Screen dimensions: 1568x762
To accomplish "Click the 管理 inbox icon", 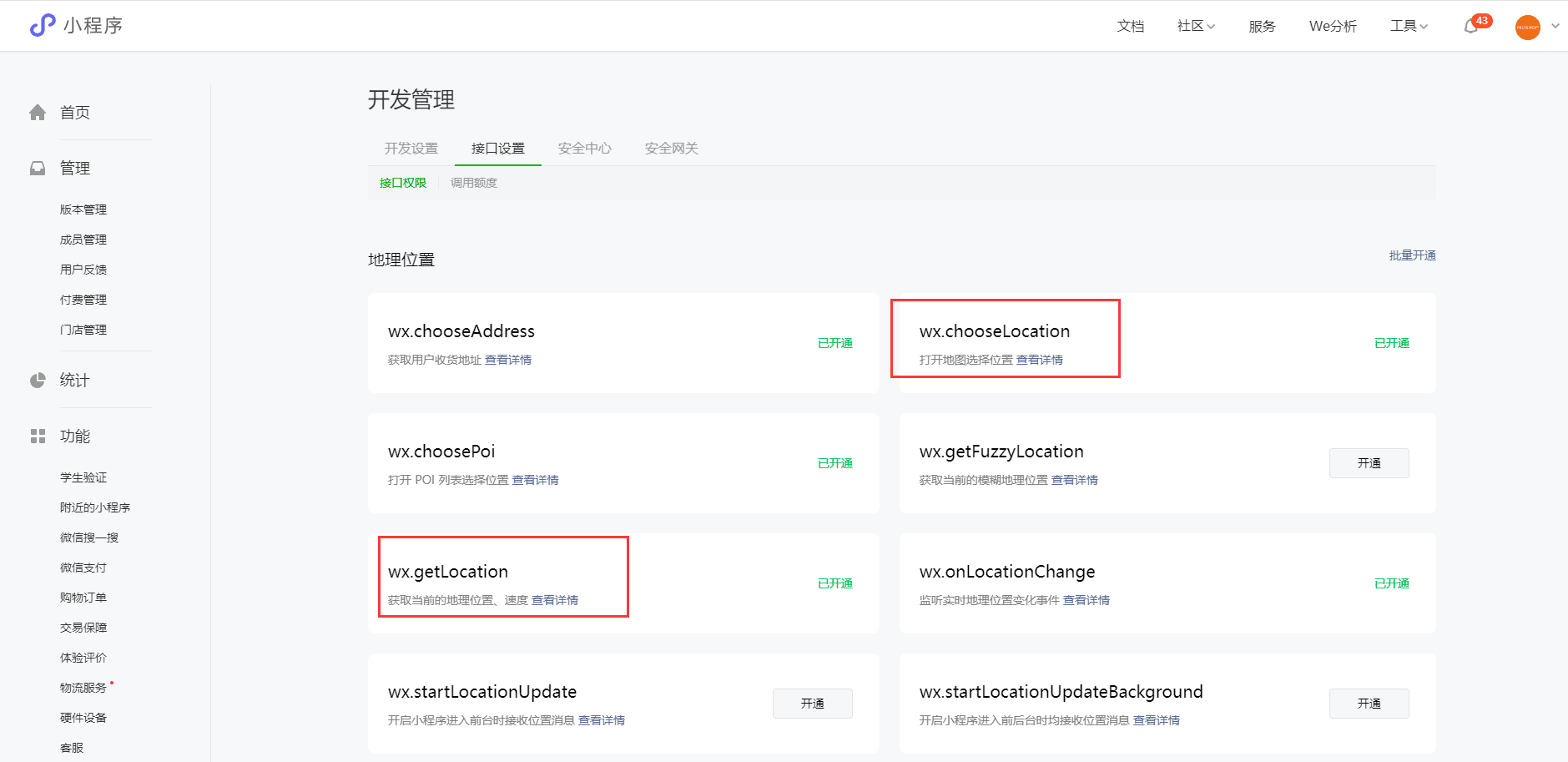I will point(38,169).
